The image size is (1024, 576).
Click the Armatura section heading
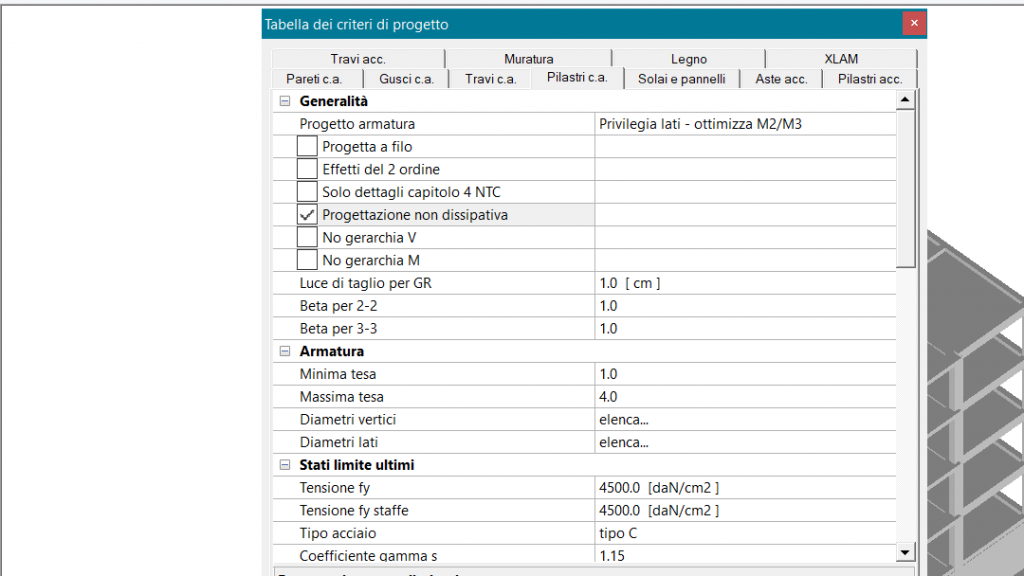(x=332, y=351)
